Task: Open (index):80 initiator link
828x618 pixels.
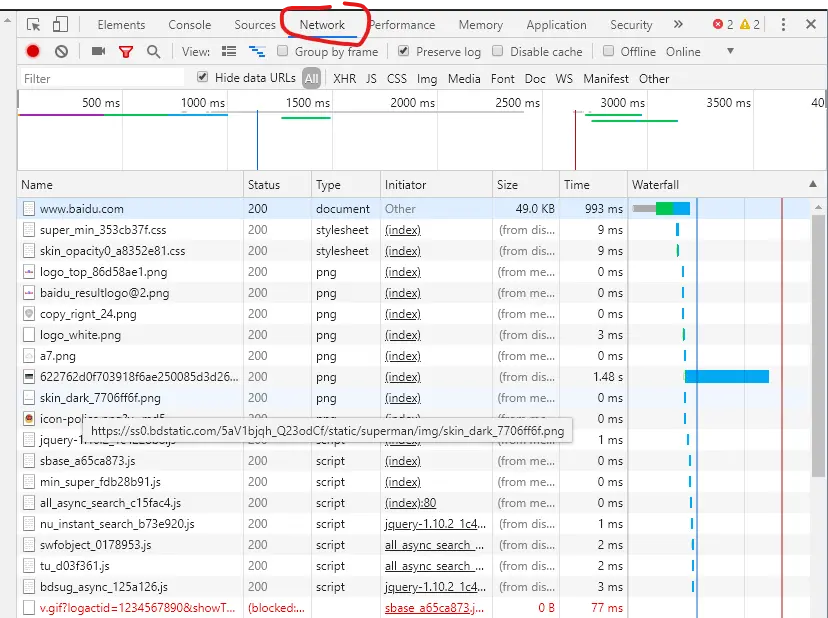Action: pos(410,503)
